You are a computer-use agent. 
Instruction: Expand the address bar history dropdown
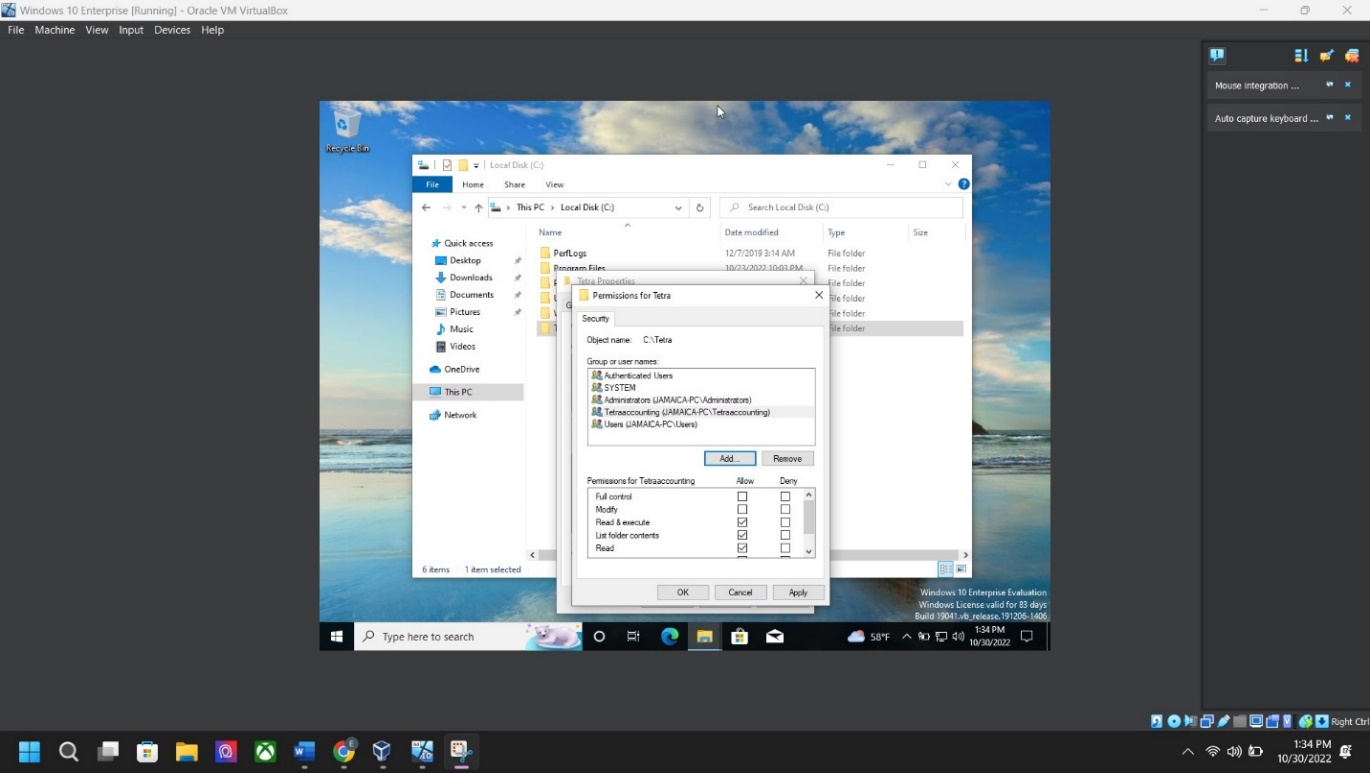tap(678, 208)
